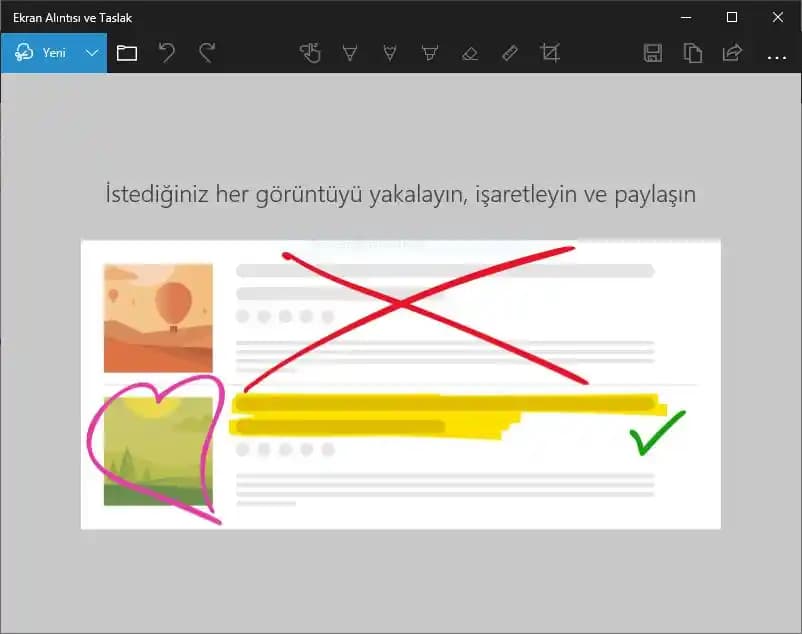Redo the undone annotation

(206, 53)
